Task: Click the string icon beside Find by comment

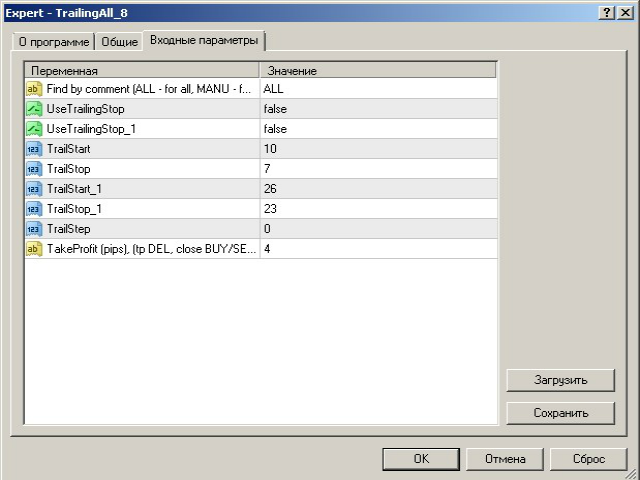Action: [x=34, y=89]
